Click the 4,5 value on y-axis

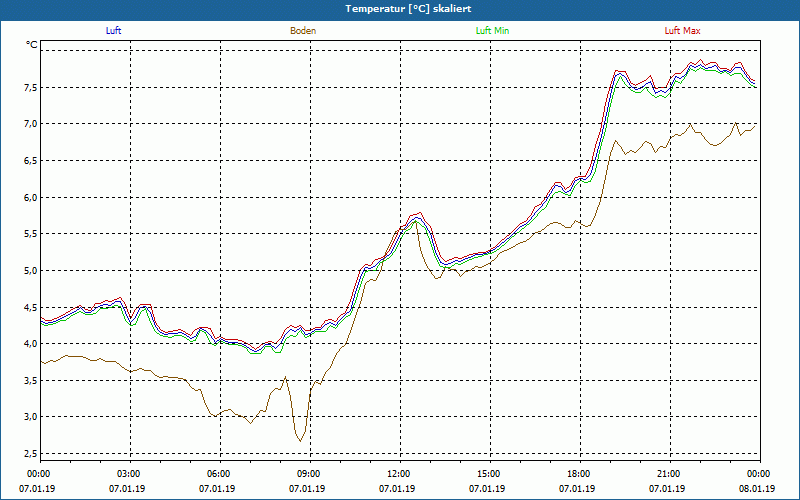[x=31, y=307]
